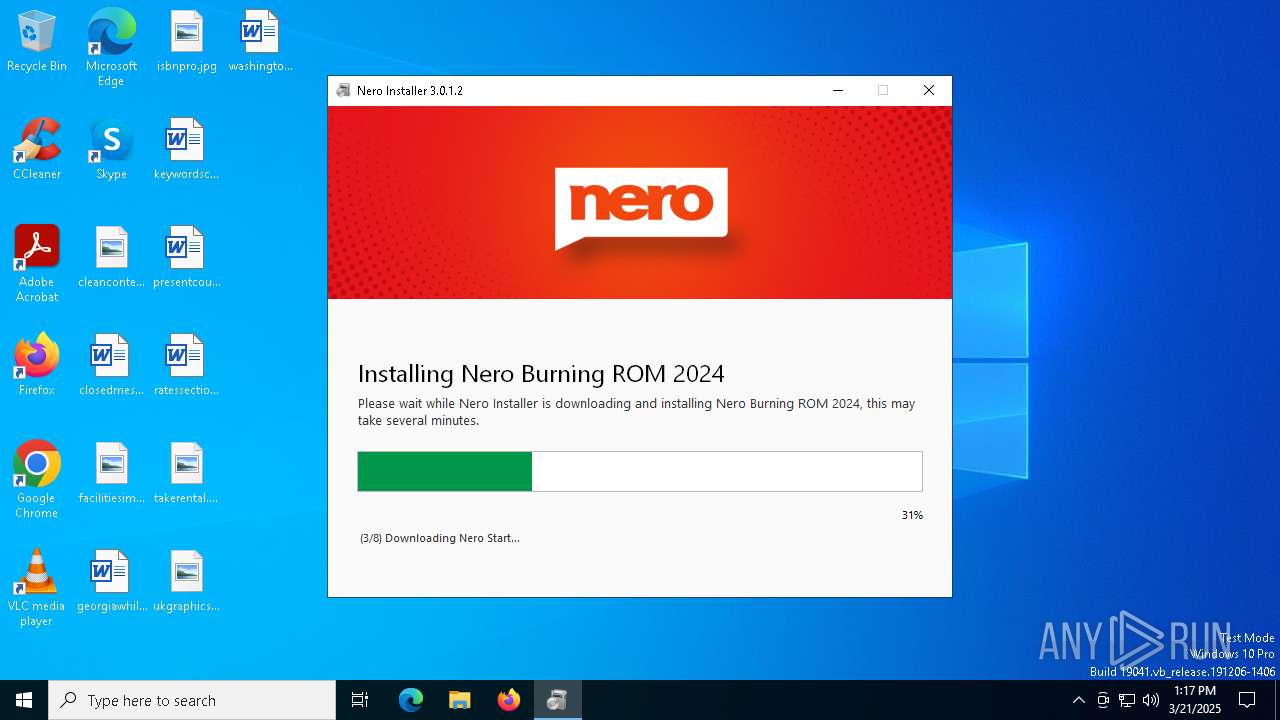Open Task View in the taskbar
1280x720 pixels.
click(360, 700)
